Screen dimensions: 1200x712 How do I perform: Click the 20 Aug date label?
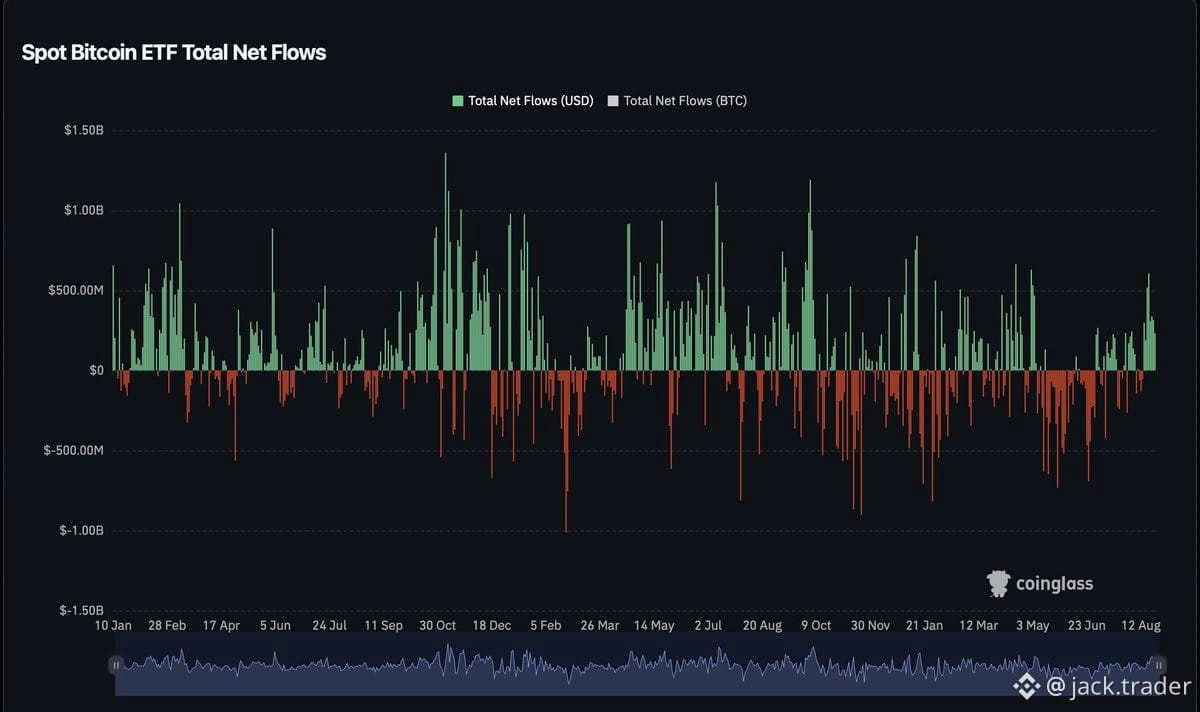click(762, 626)
